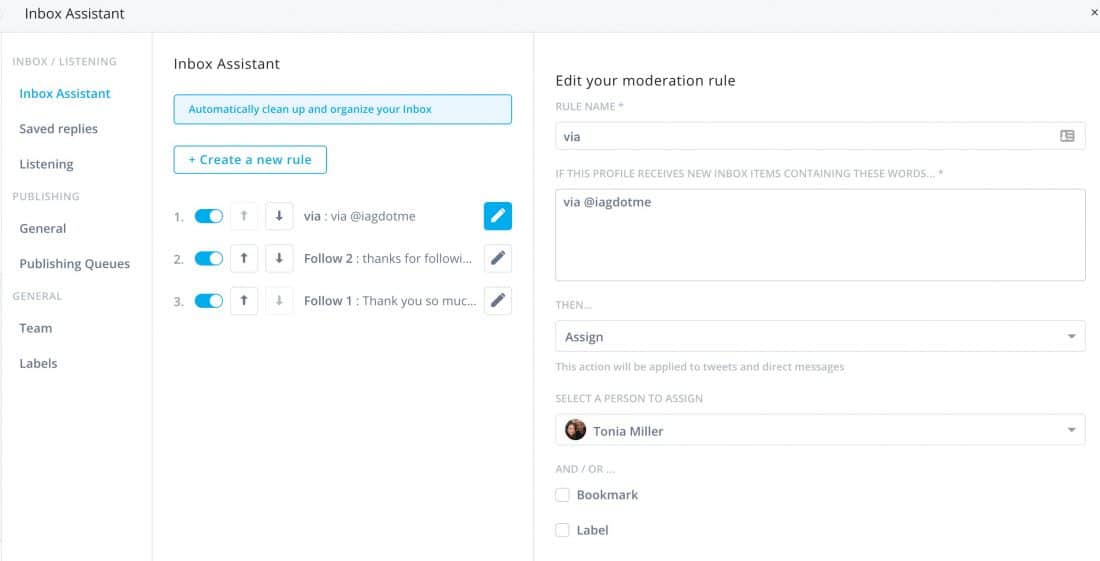Check the Bookmark checkbox
The height and width of the screenshot is (561, 1100).
click(562, 495)
